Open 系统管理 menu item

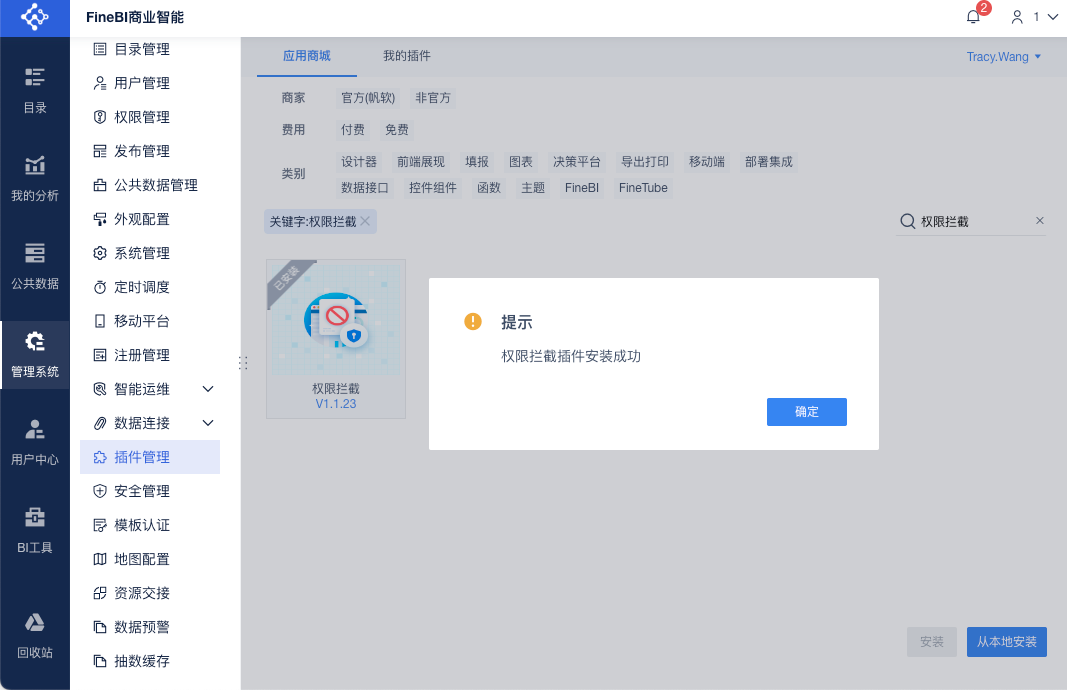[x=150, y=253]
